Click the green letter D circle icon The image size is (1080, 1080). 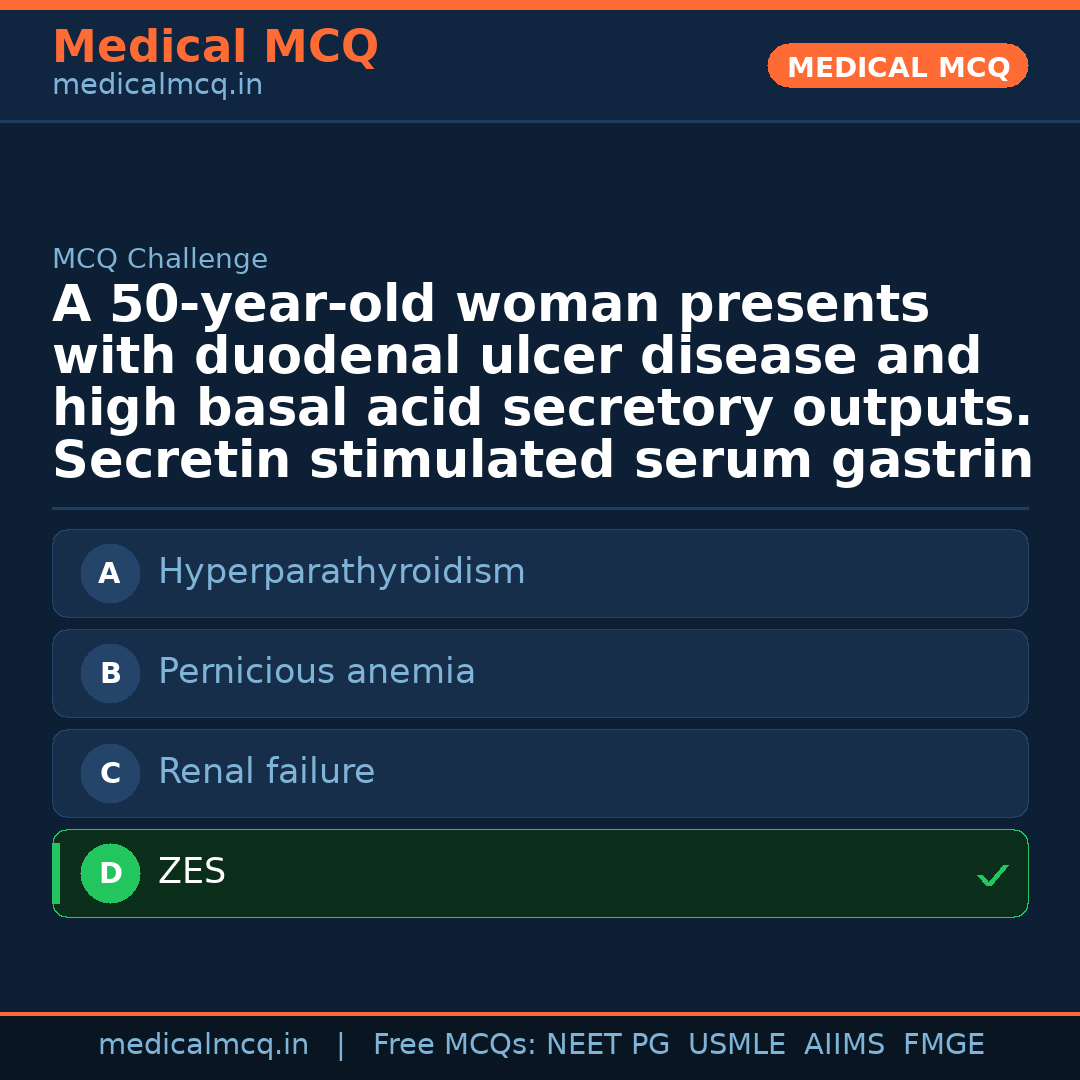[x=110, y=874]
